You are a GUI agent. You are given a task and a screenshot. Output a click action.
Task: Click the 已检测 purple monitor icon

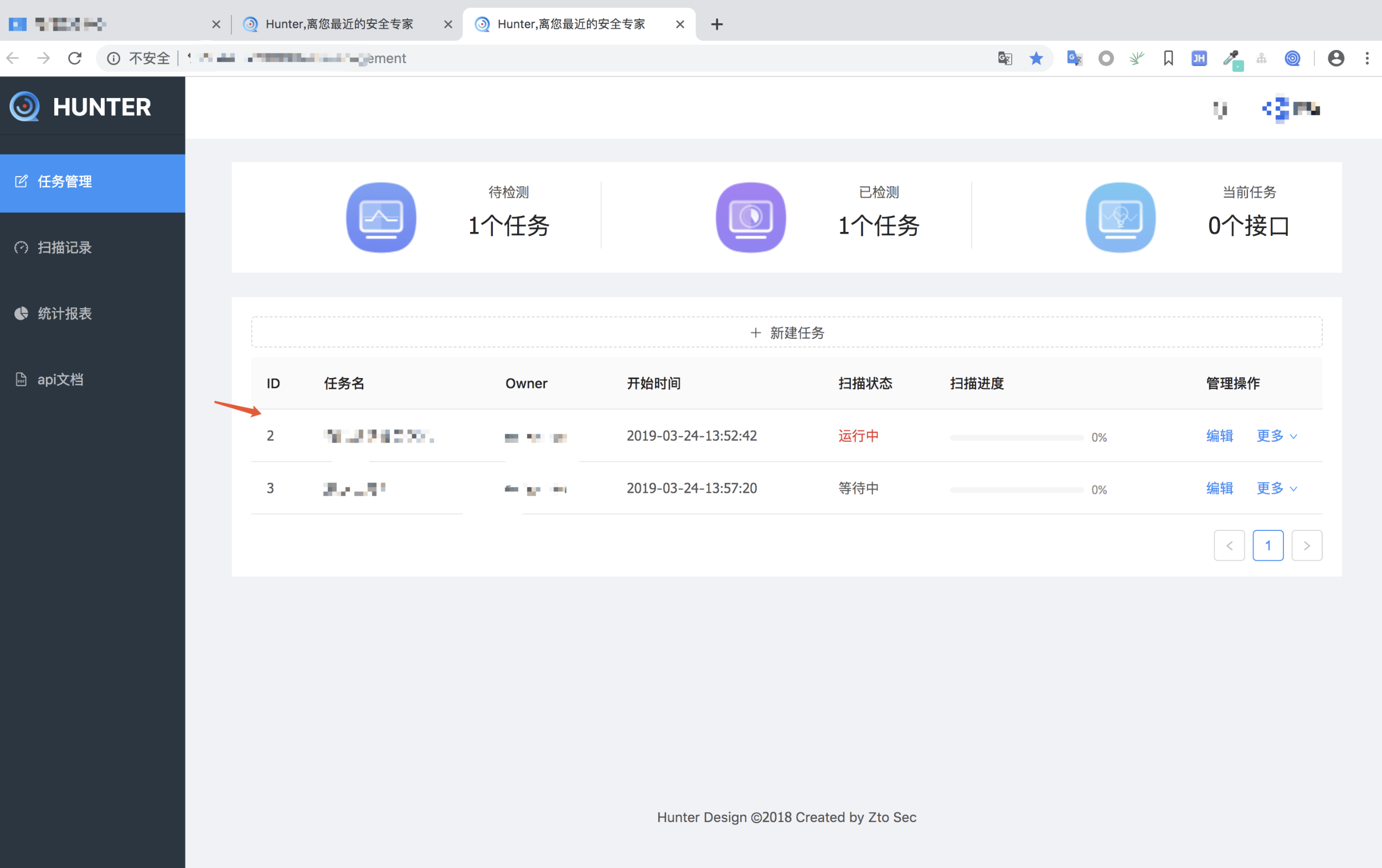click(x=751, y=218)
